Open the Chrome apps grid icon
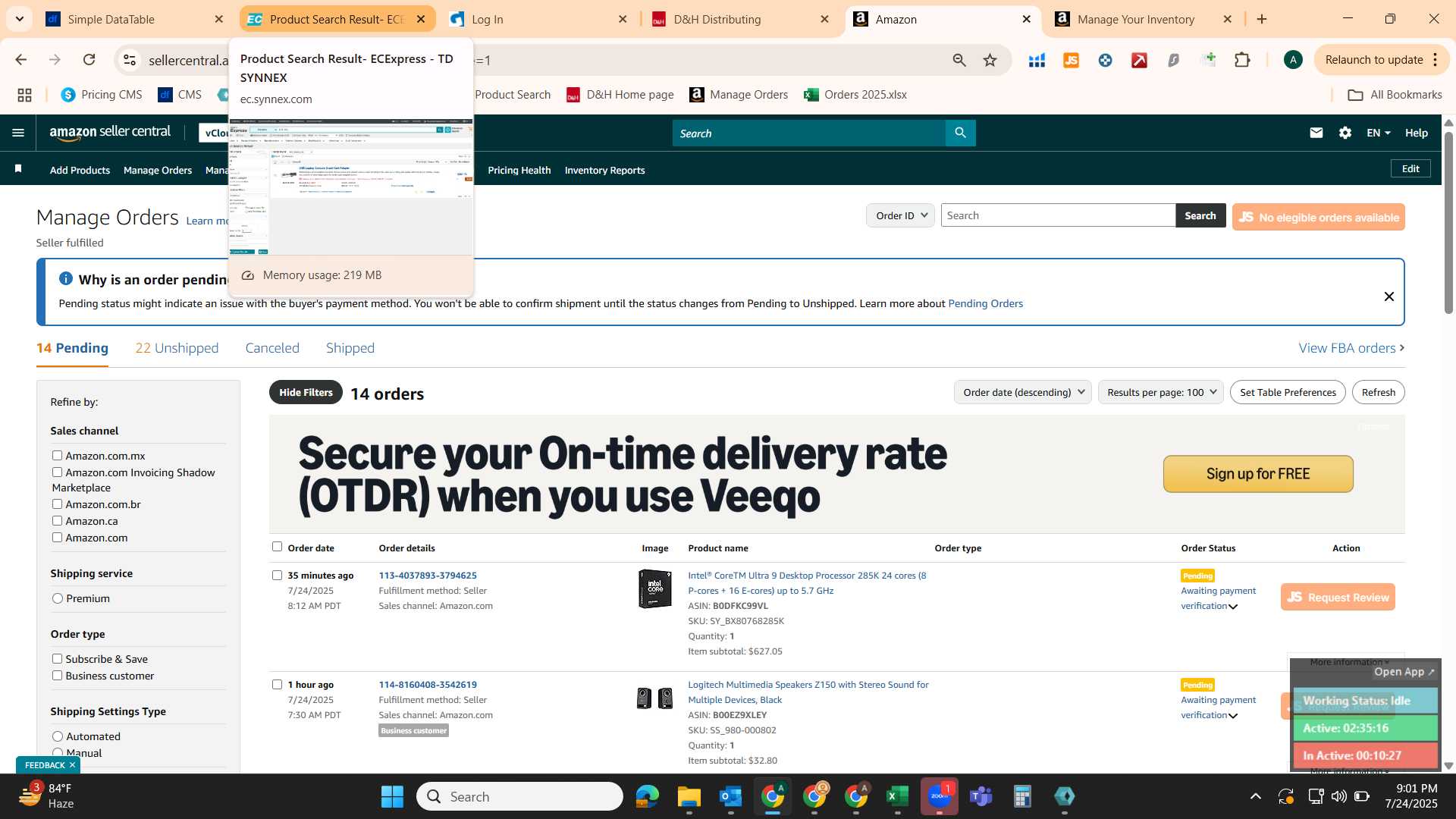 (24, 95)
